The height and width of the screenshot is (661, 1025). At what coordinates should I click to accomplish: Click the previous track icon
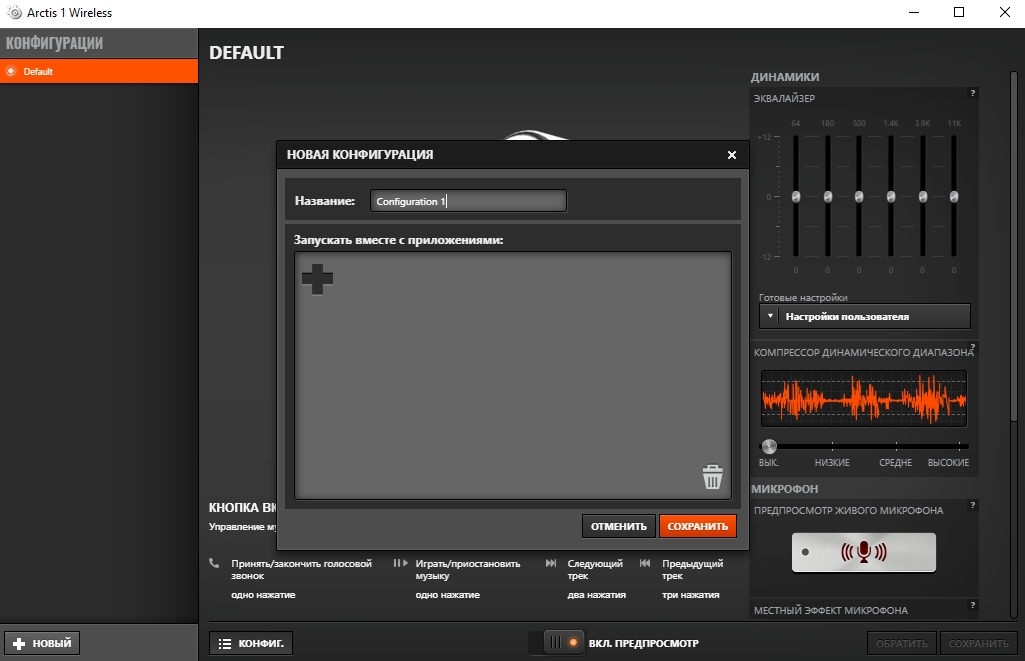point(645,563)
